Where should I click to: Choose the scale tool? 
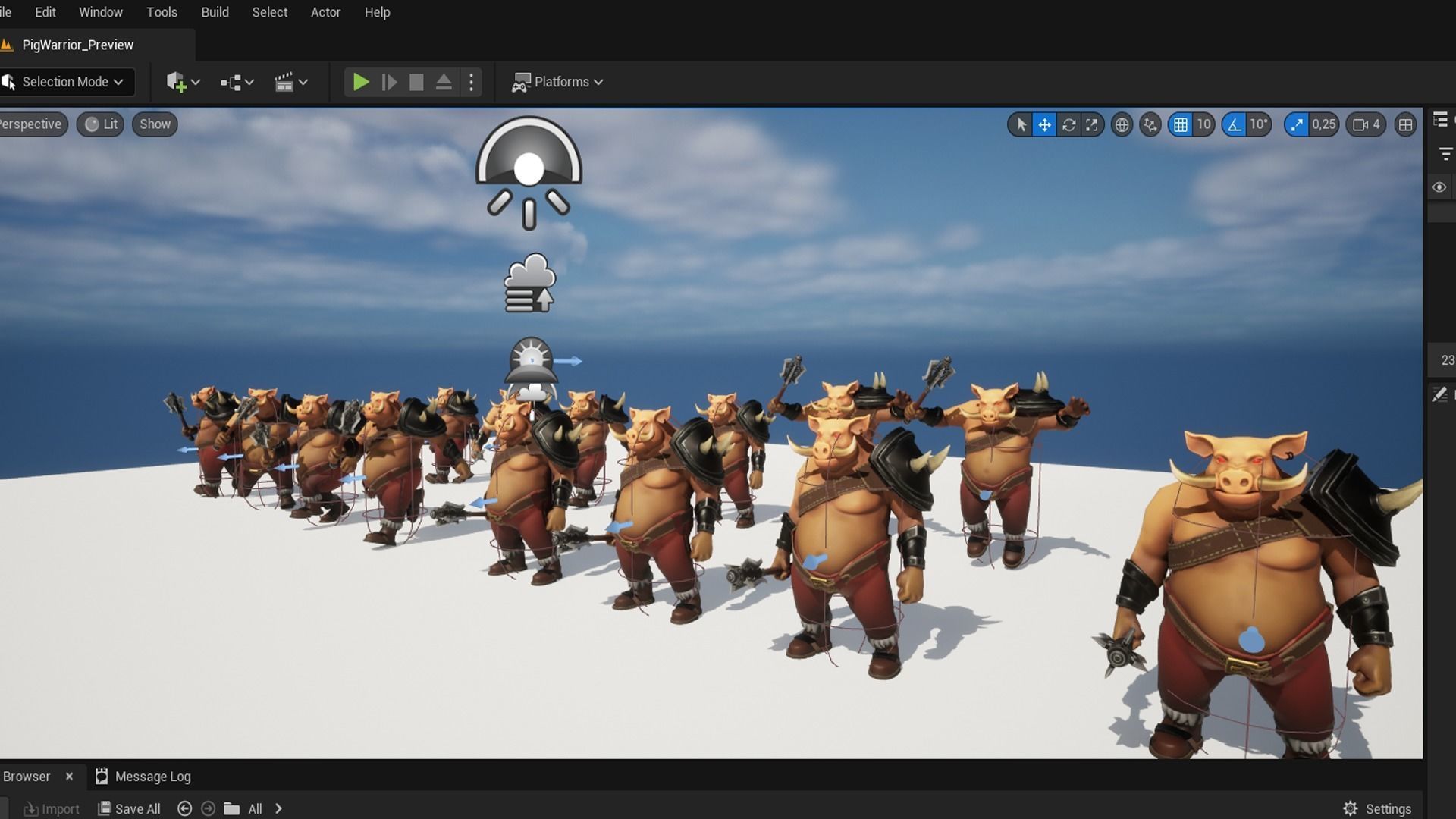coord(1091,125)
